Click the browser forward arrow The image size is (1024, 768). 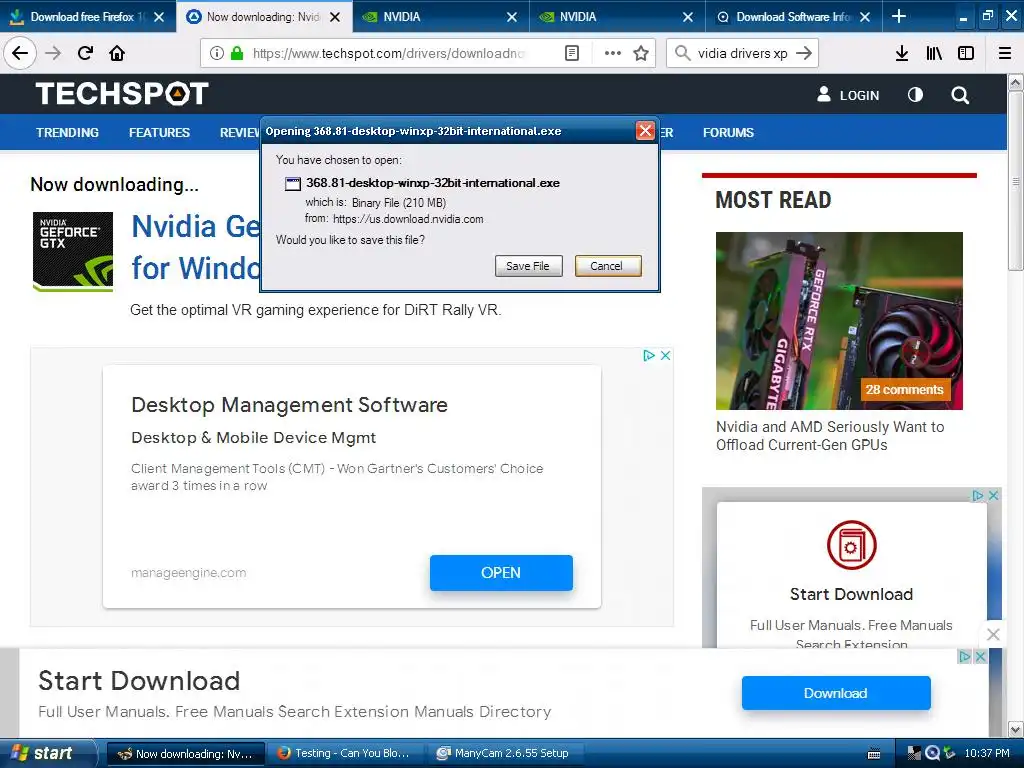pos(53,53)
